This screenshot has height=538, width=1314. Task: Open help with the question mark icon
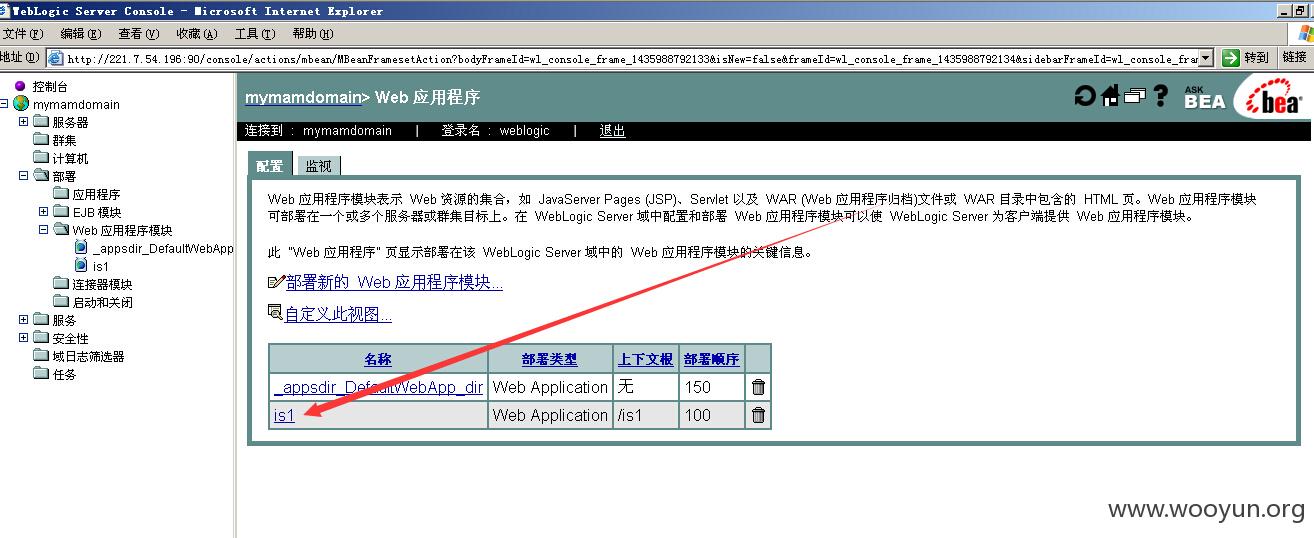pyautogui.click(x=1160, y=96)
